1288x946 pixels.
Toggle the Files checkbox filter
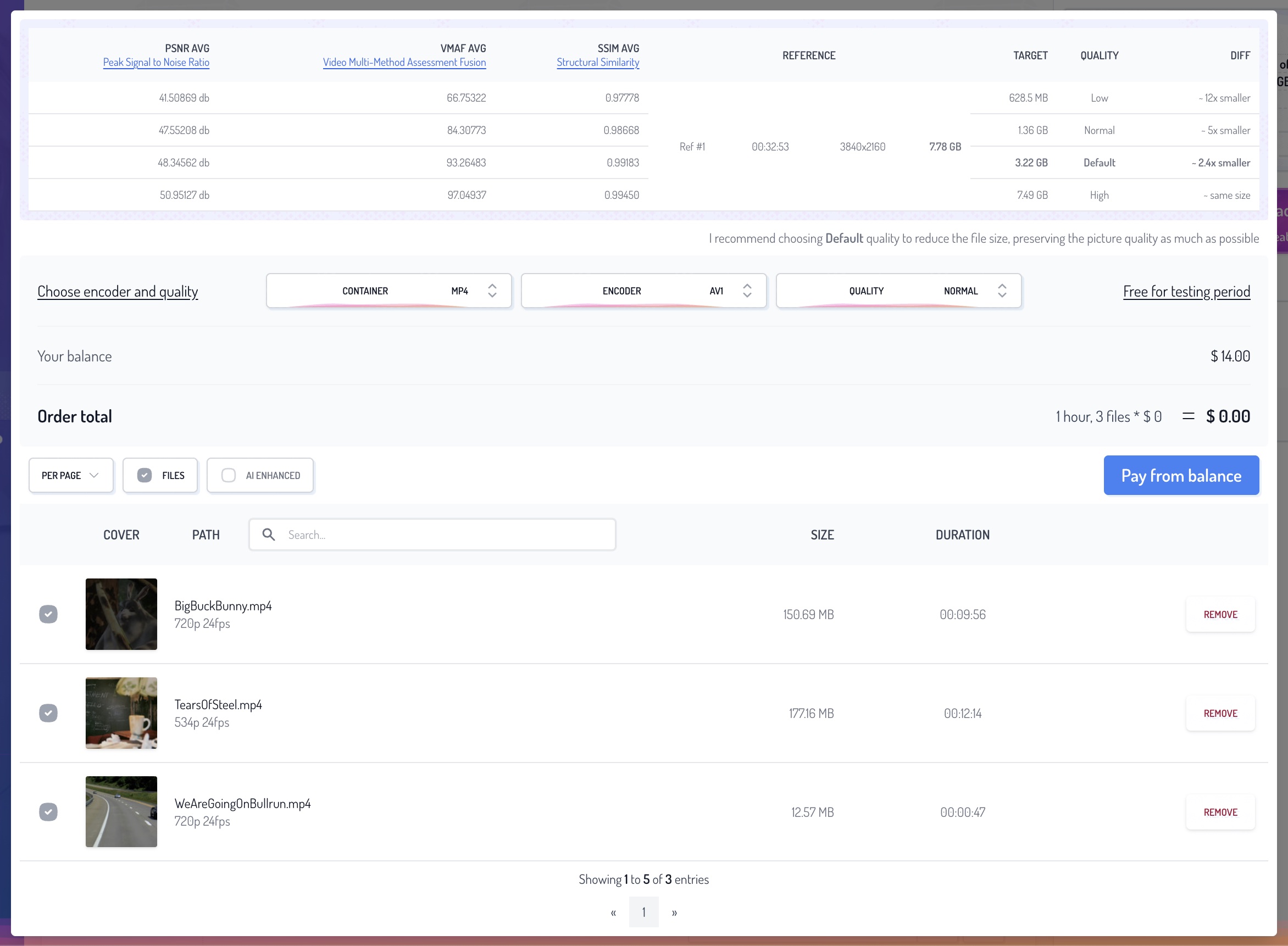(145, 475)
